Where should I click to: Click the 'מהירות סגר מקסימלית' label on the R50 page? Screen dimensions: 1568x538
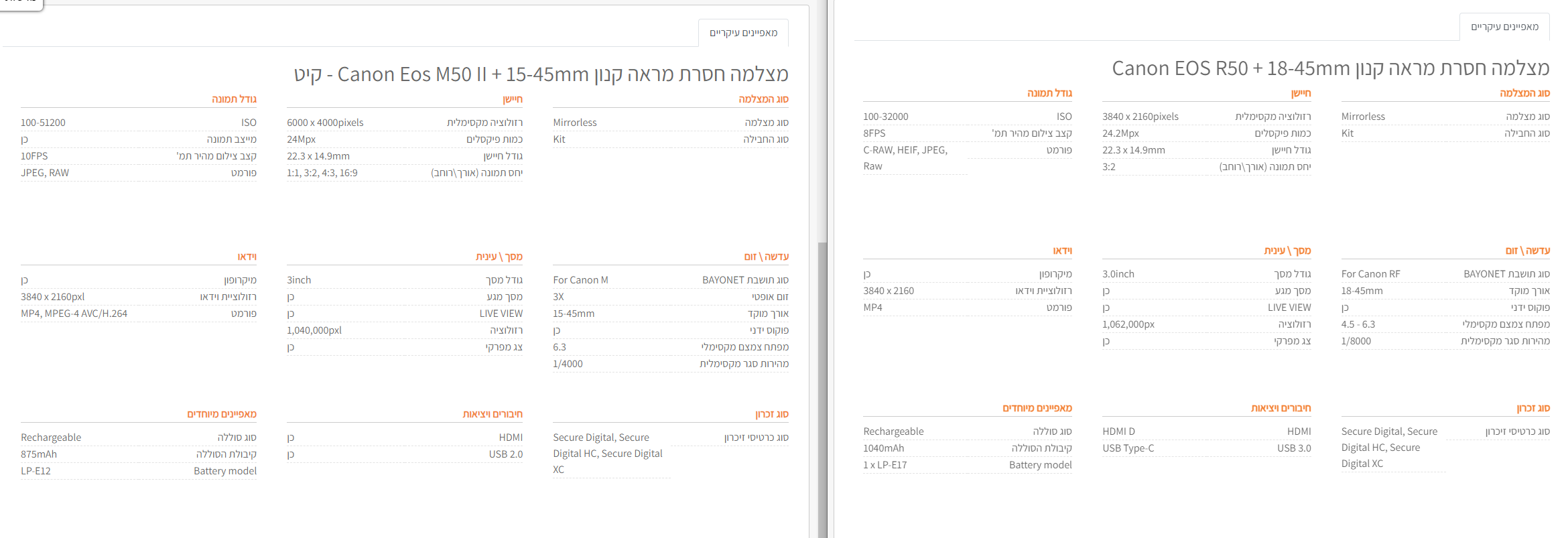point(1505,341)
